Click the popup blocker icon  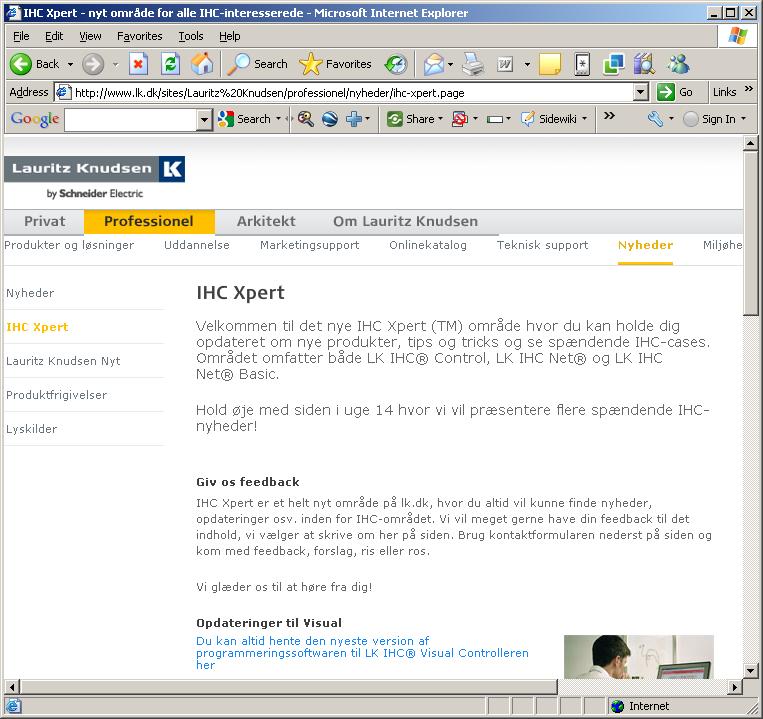pyautogui.click(x=459, y=119)
